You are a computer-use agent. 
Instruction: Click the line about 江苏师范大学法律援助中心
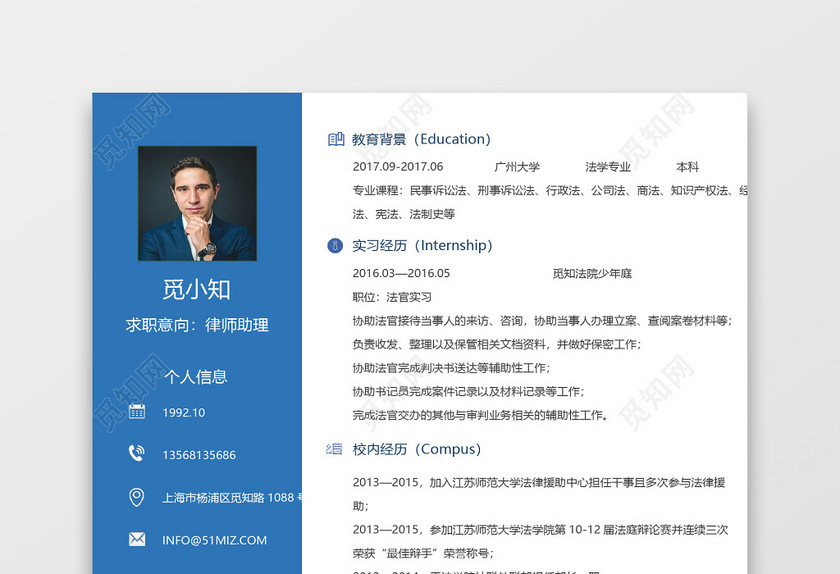[539, 482]
